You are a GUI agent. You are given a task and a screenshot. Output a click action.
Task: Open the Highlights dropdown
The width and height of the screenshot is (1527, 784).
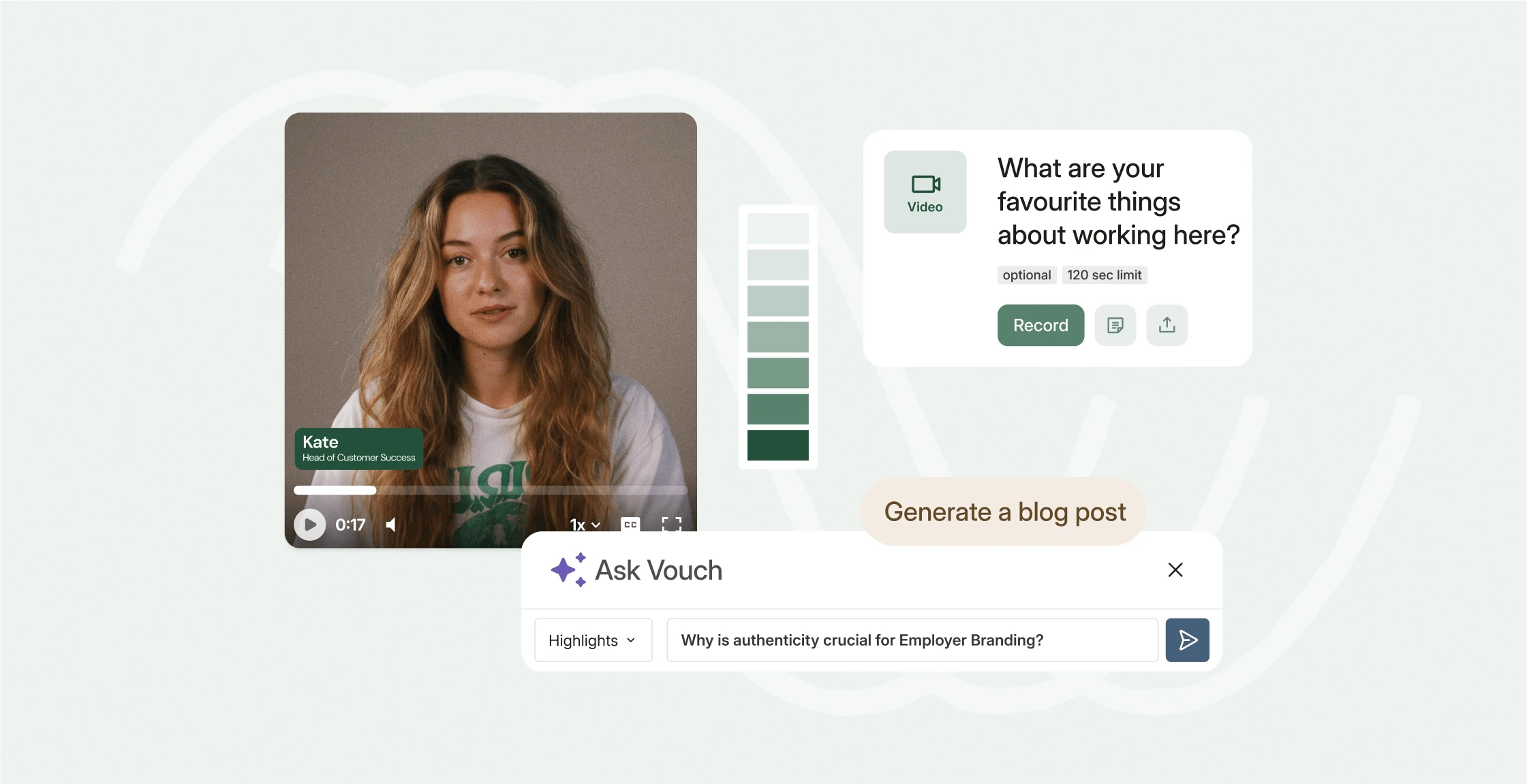pyautogui.click(x=593, y=640)
